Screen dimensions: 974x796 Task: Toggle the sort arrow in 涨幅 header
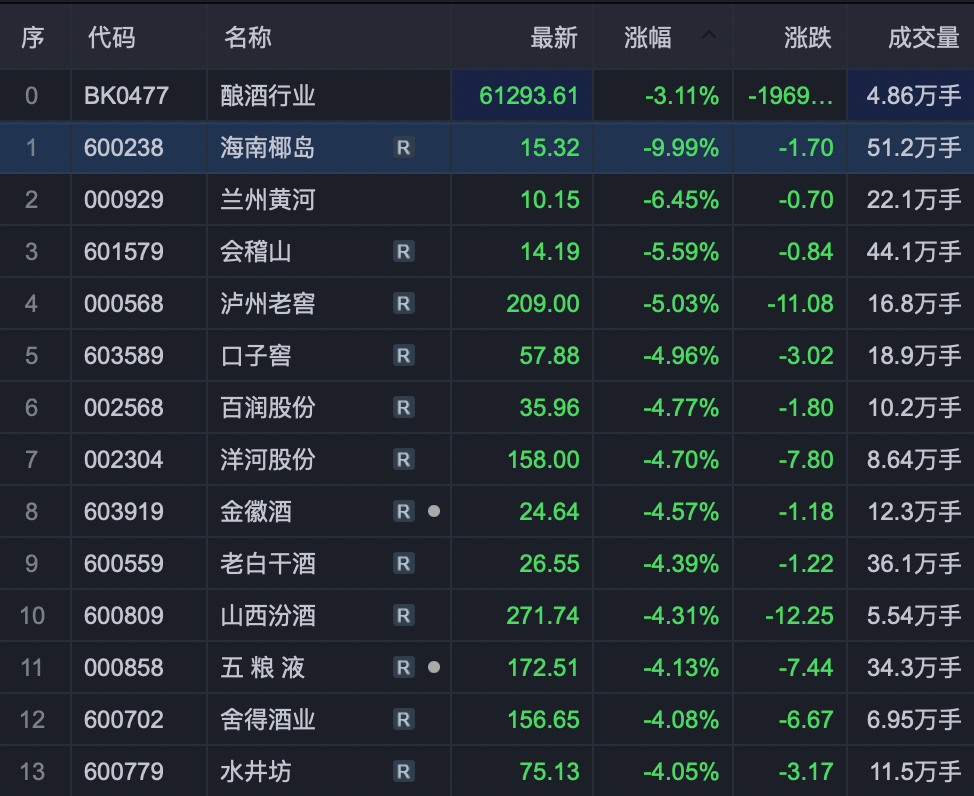pos(709,35)
